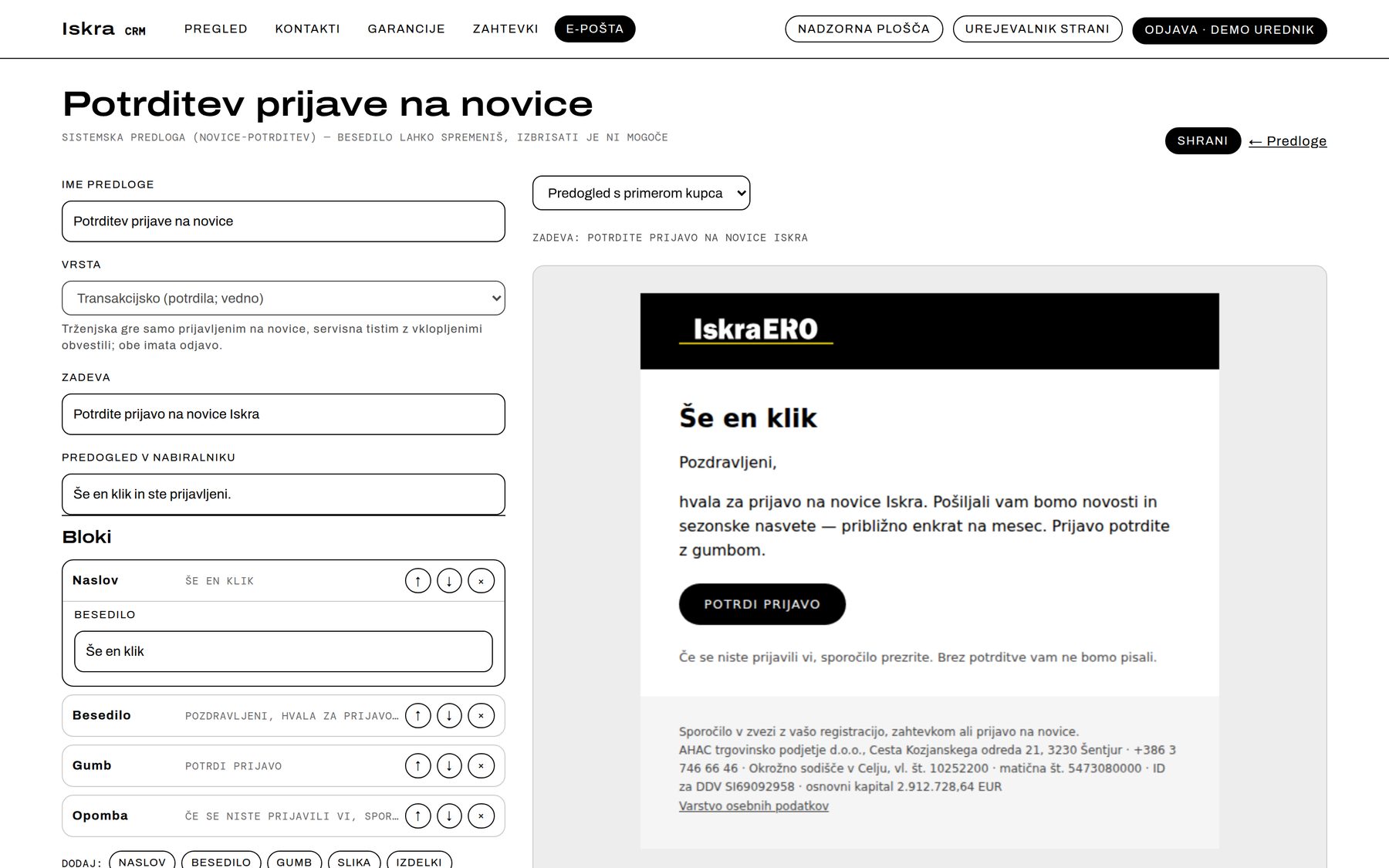
Task: Open Urejevalnik strani
Action: point(1037,29)
